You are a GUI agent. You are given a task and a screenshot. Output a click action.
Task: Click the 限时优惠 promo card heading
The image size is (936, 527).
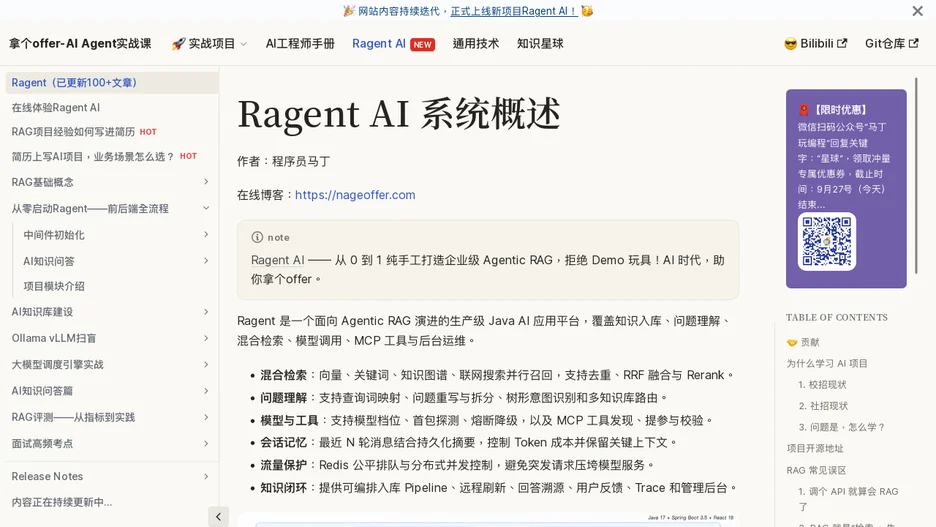pos(833,110)
